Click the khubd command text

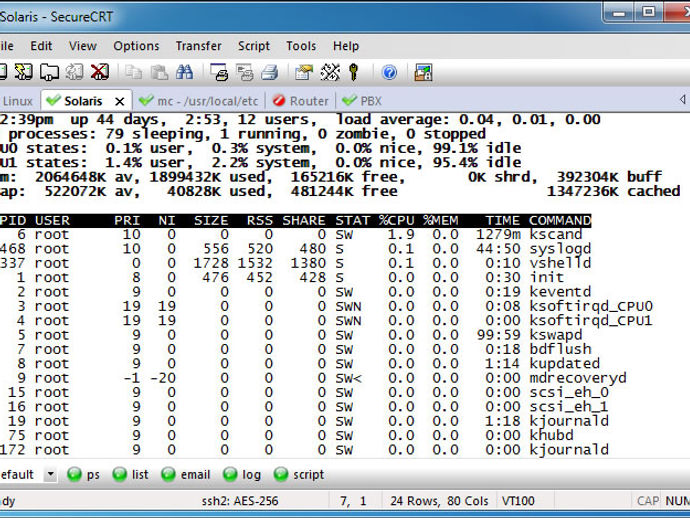551,436
